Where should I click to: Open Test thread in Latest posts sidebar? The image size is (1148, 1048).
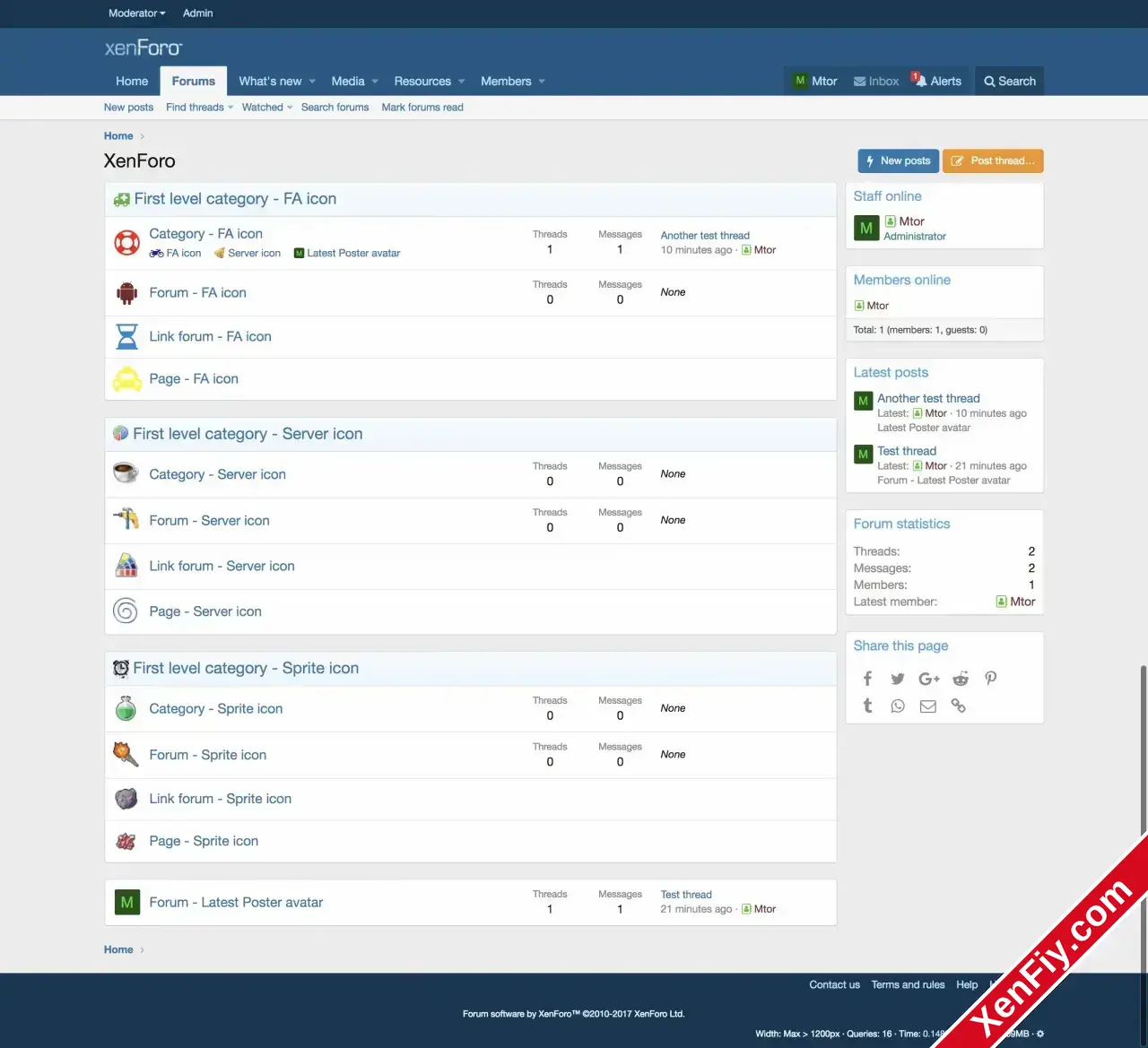907,451
